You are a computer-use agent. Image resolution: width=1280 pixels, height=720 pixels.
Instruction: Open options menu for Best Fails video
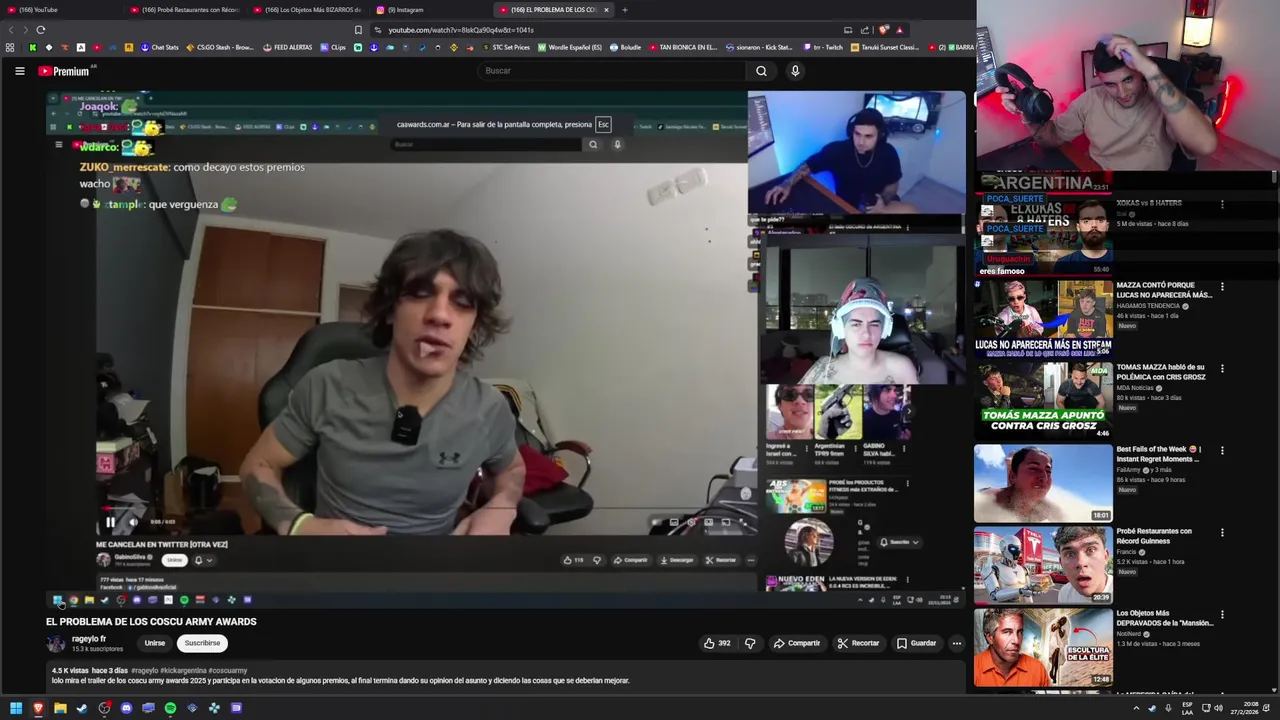point(1222,451)
